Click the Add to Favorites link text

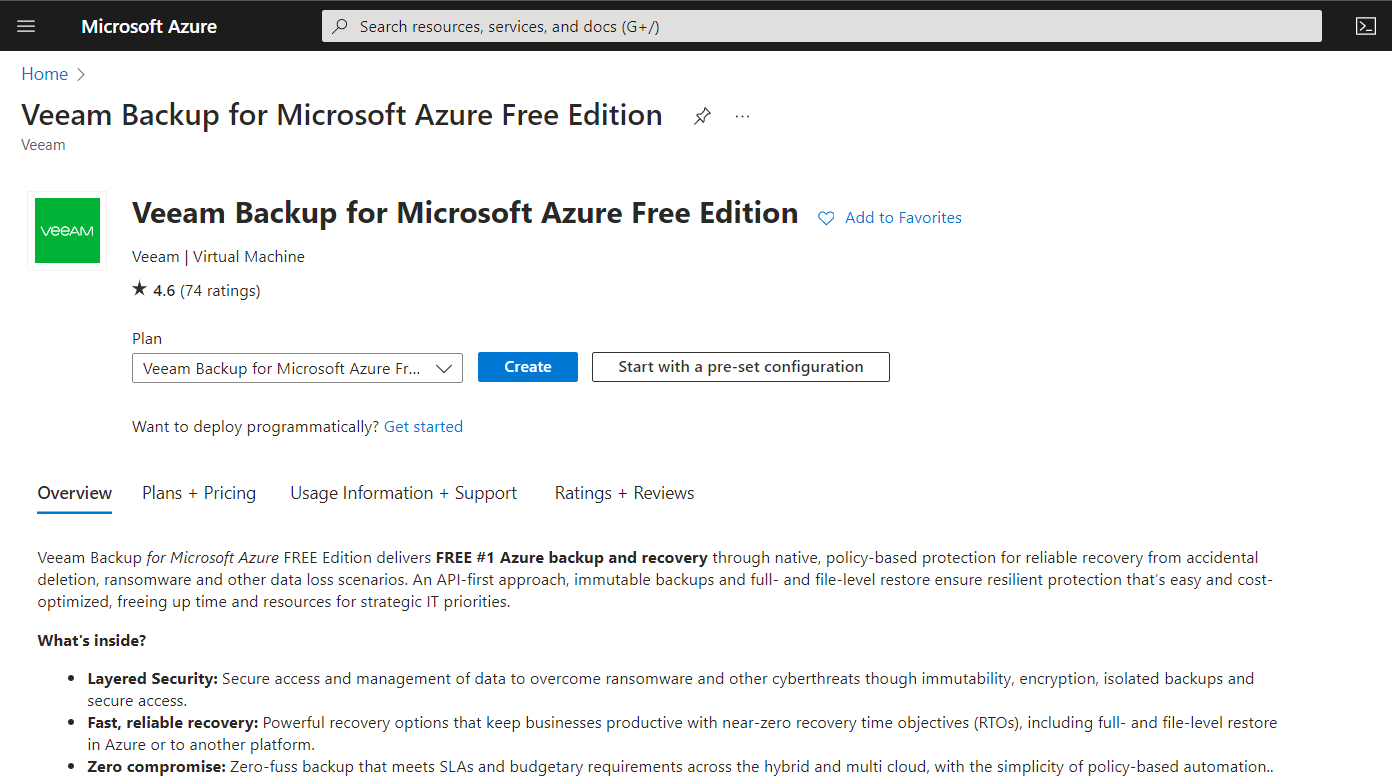[903, 218]
